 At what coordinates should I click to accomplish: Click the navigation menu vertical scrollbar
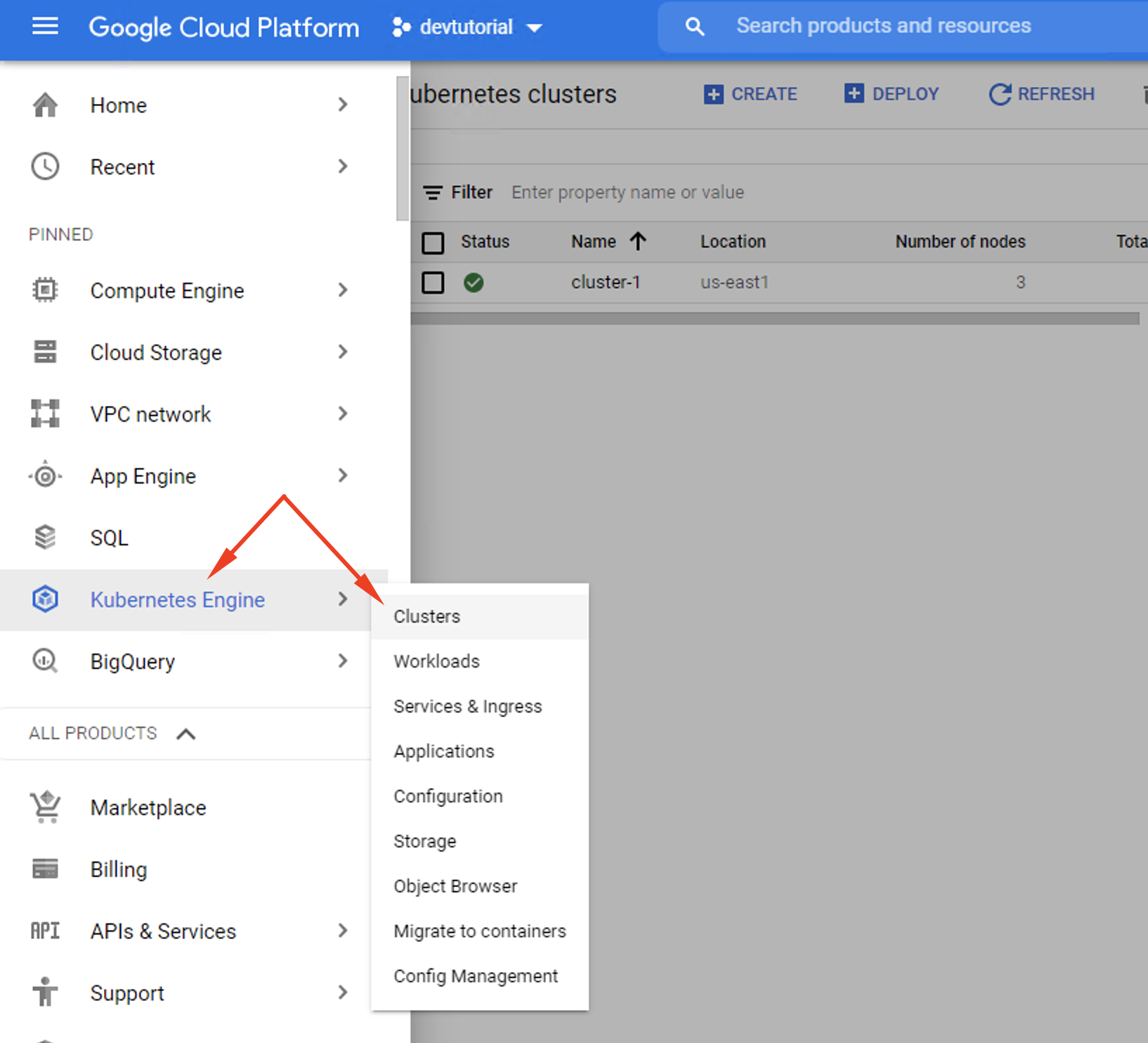click(403, 148)
